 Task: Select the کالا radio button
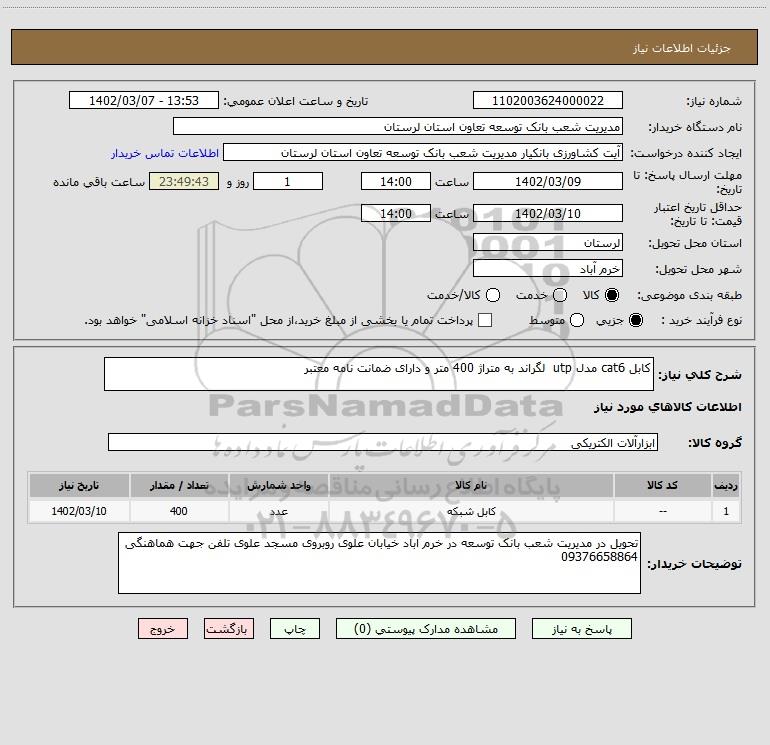[612, 295]
